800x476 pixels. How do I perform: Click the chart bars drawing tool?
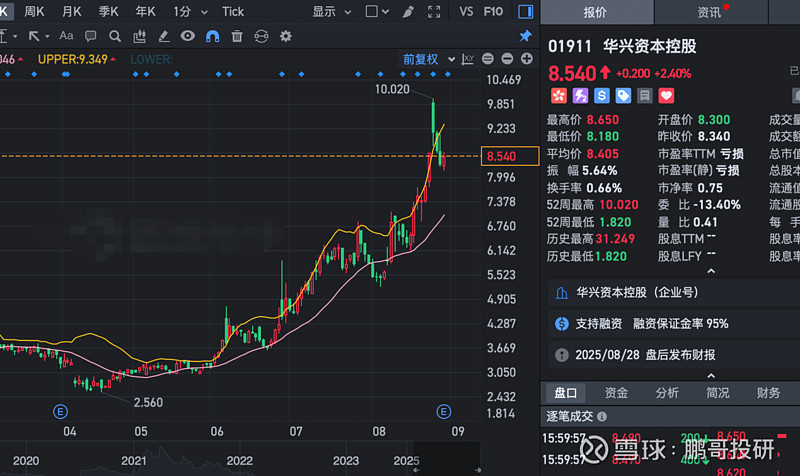pyautogui.click(x=139, y=36)
